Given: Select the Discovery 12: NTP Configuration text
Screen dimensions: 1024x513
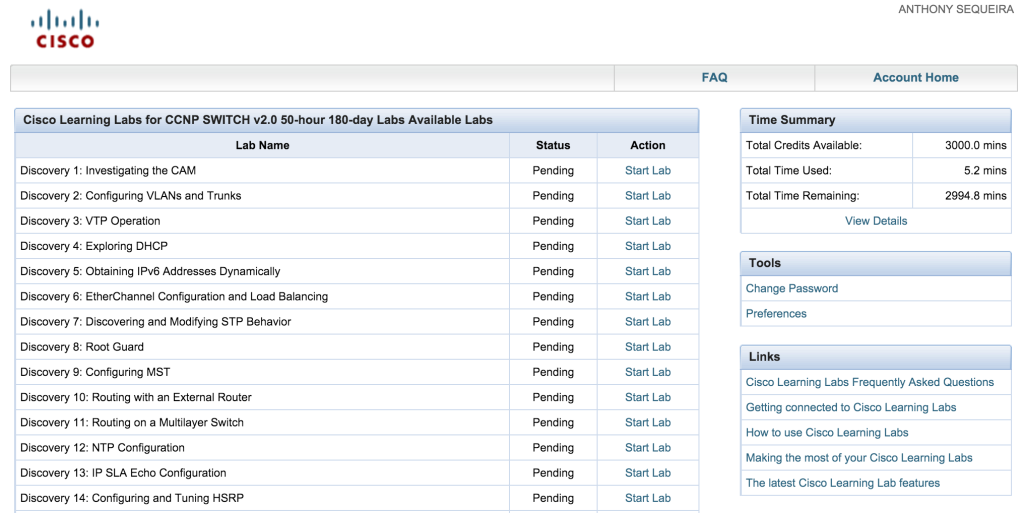Looking at the screenshot, I should point(103,448).
